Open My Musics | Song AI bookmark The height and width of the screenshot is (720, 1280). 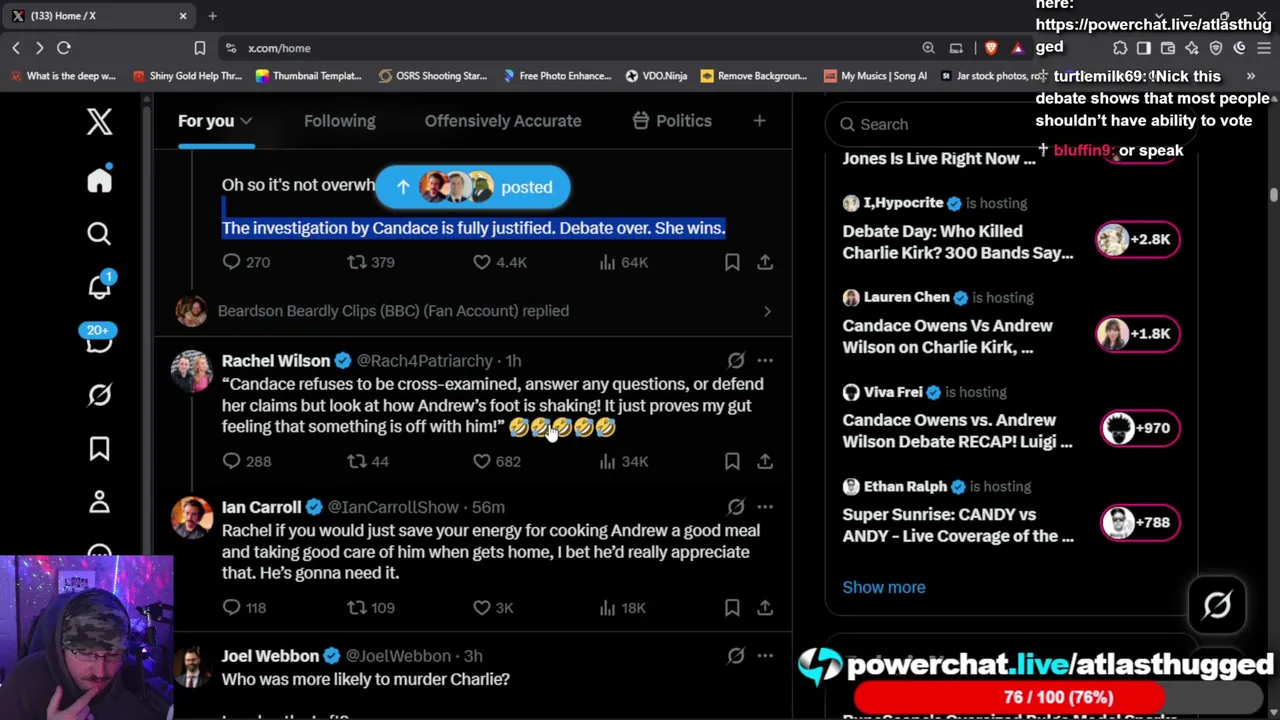click(875, 76)
